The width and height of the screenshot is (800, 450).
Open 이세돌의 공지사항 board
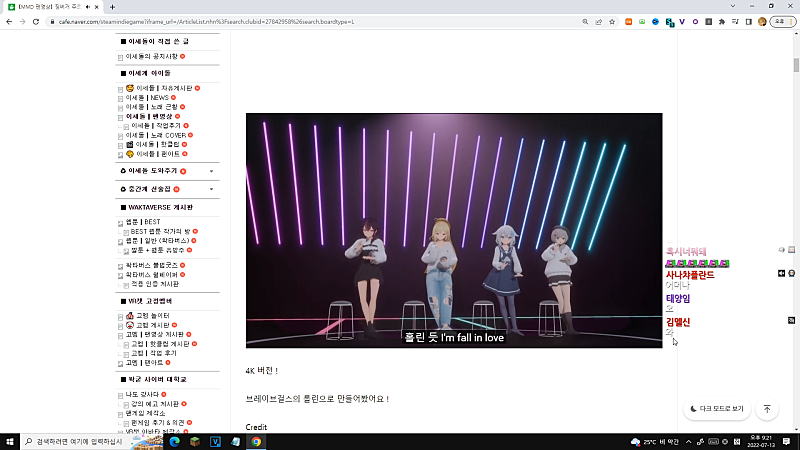coord(152,56)
